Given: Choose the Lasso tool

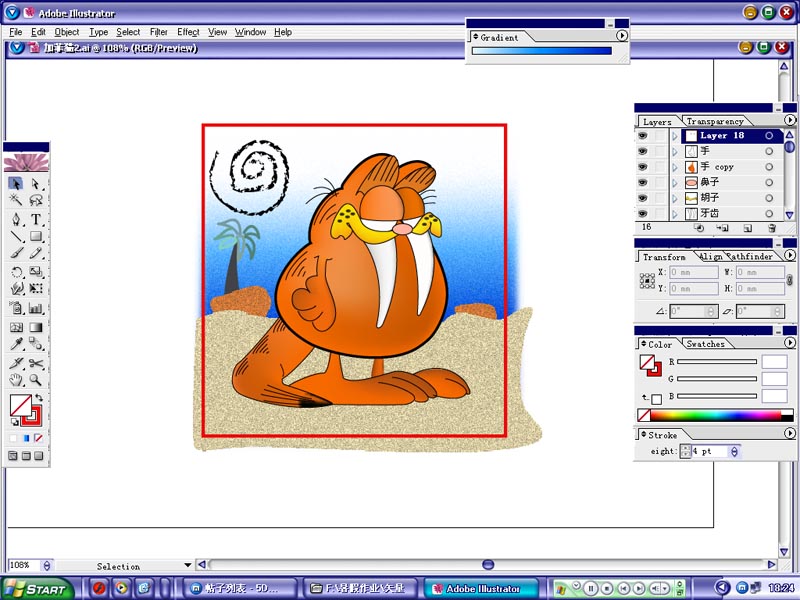Looking at the screenshot, I should click(x=35, y=199).
